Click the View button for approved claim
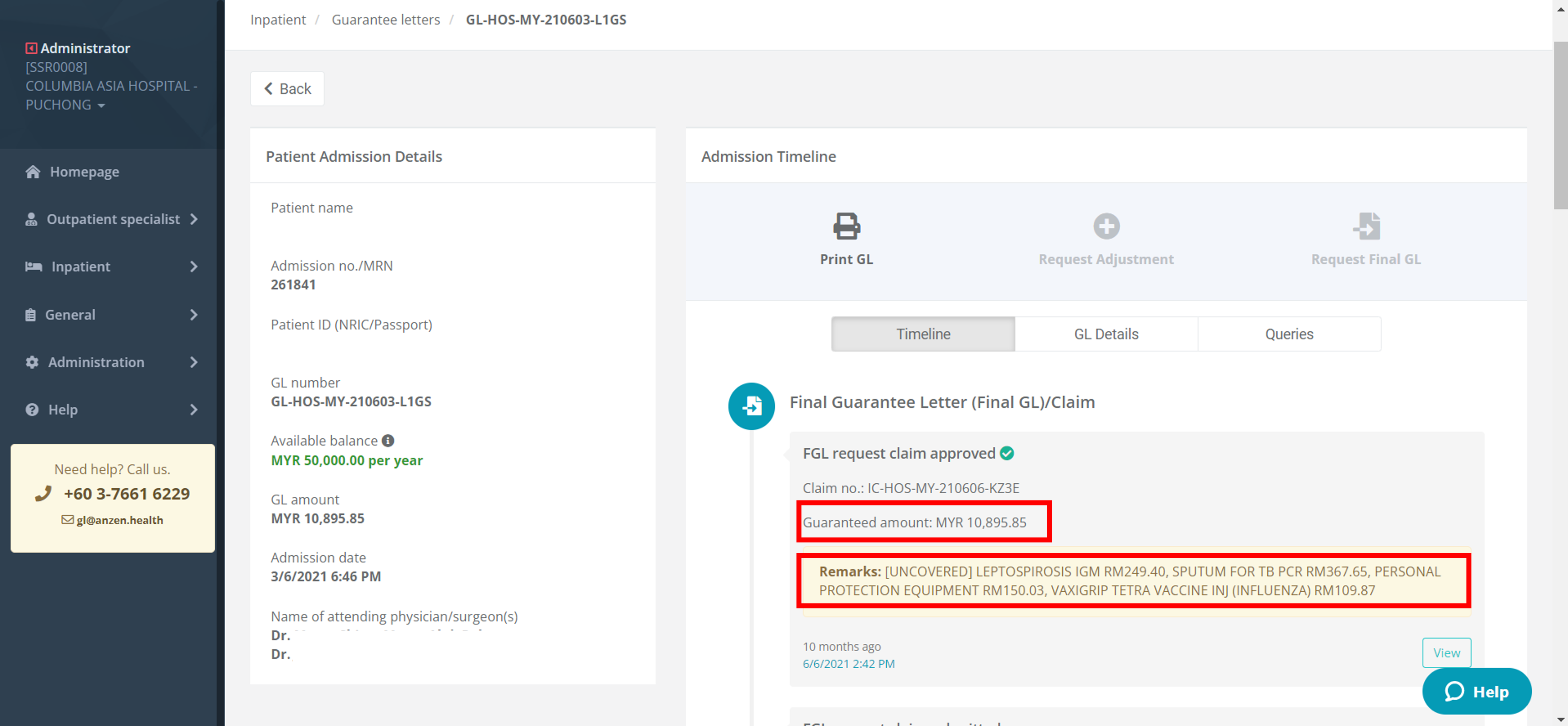1568x726 pixels. click(x=1446, y=652)
